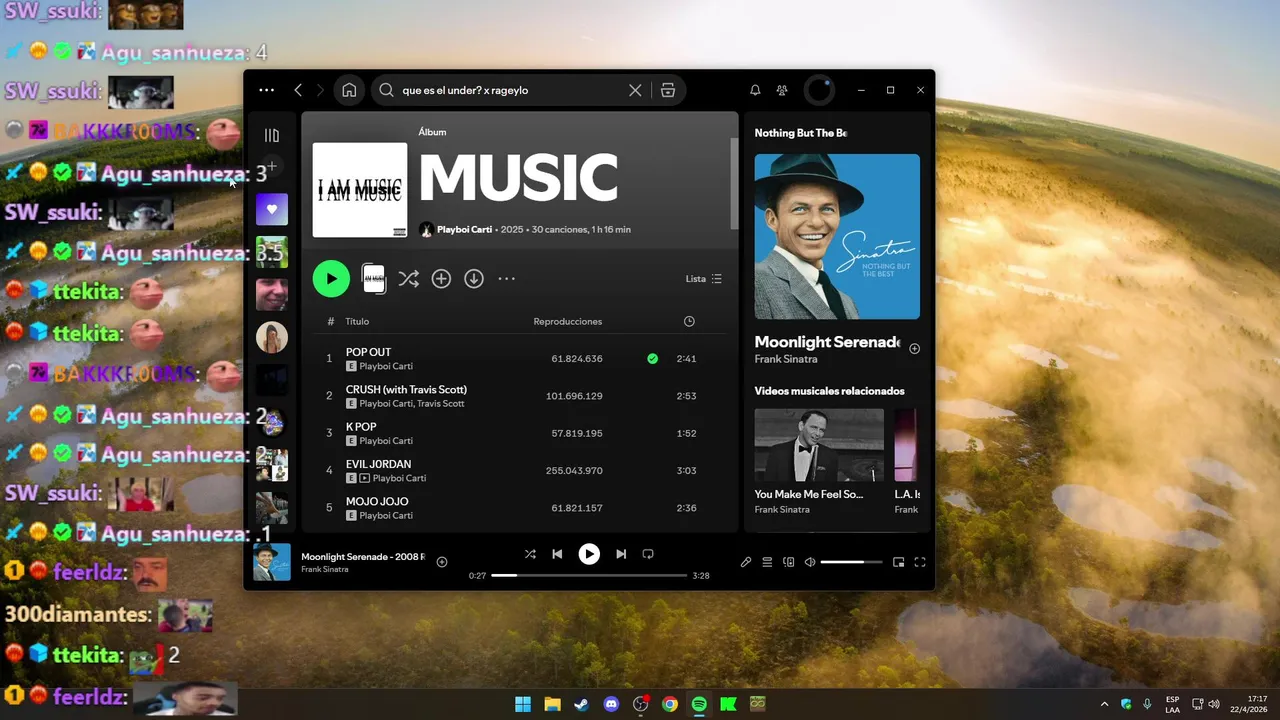Enter full screen mode
Viewport: 1280px width, 720px height.
click(x=920, y=562)
